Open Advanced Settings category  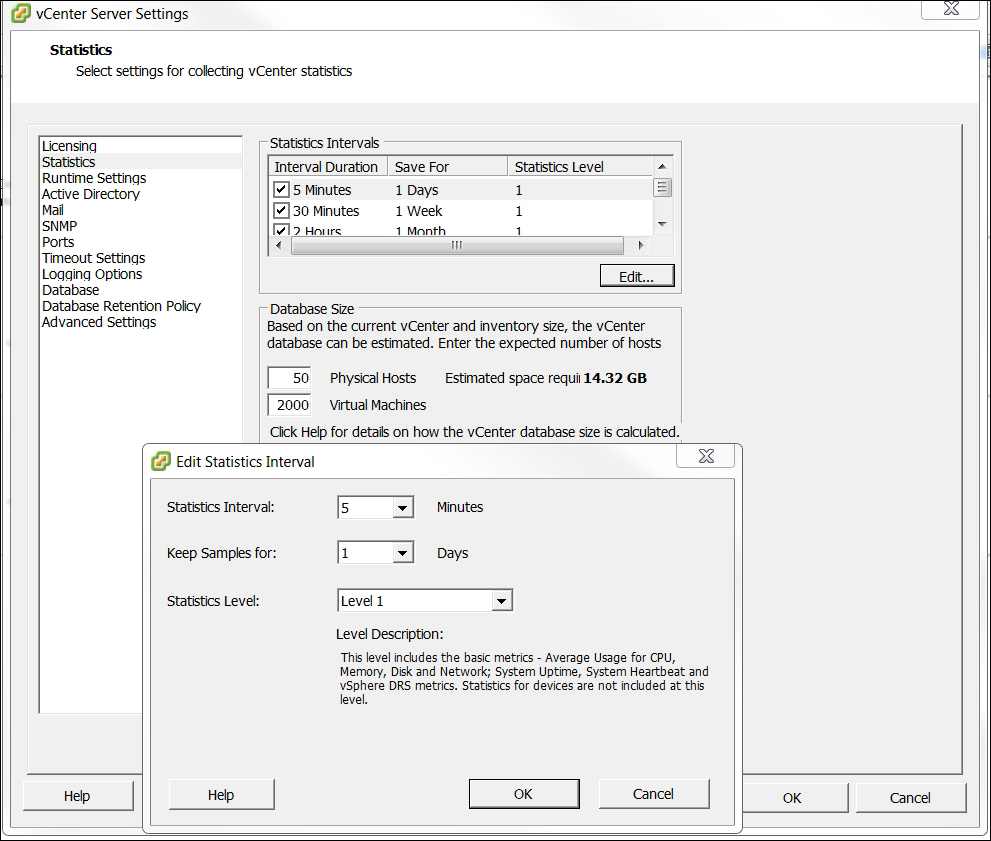pos(99,322)
